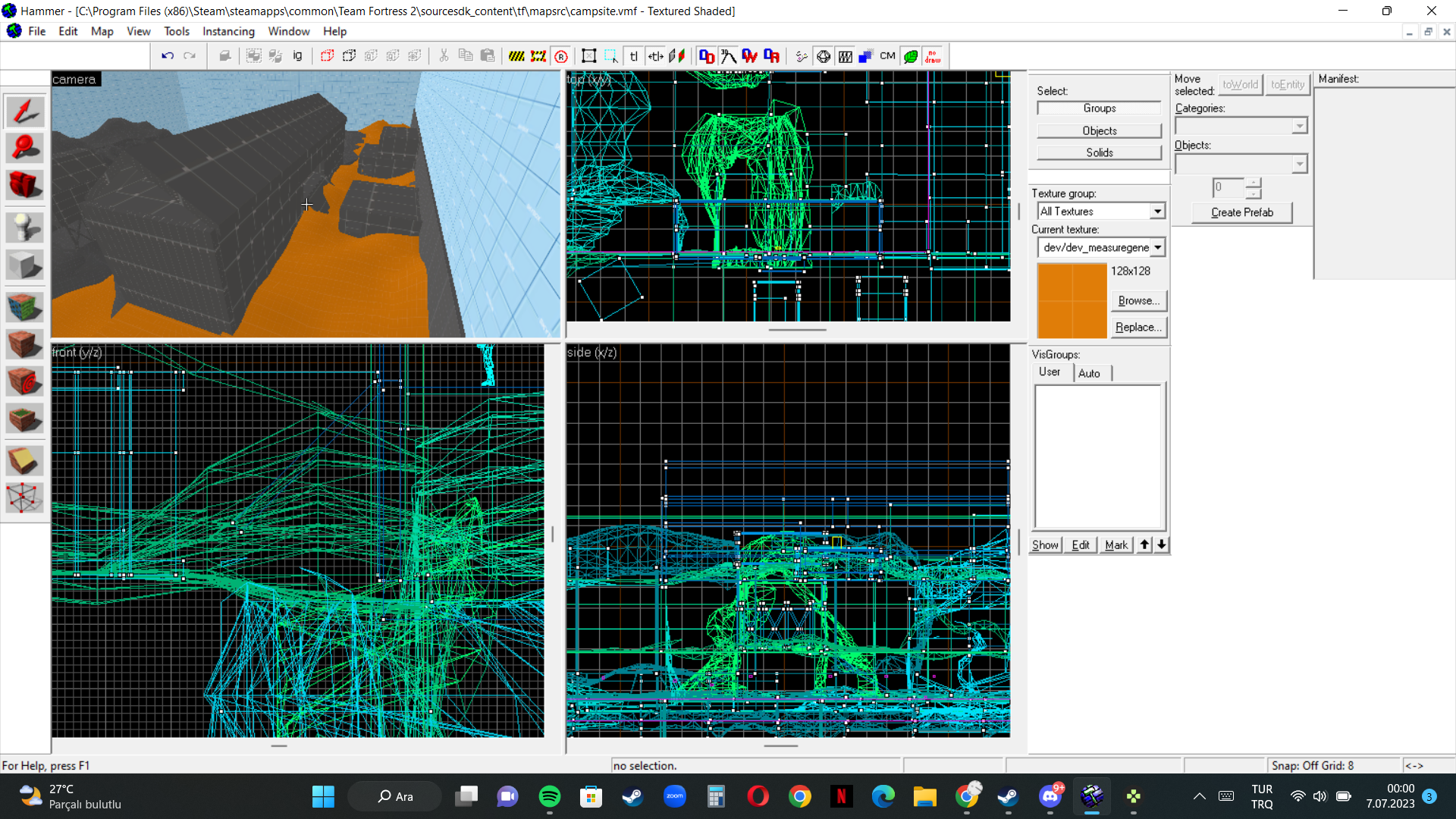The width and height of the screenshot is (1456, 819).
Task: Click the prefab count input field
Action: 1228,187
